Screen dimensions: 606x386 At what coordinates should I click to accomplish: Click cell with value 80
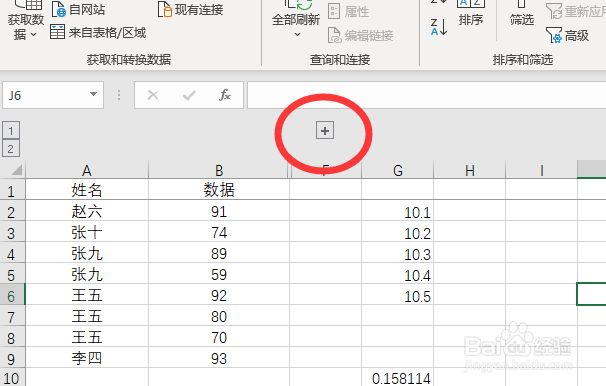pos(219,315)
